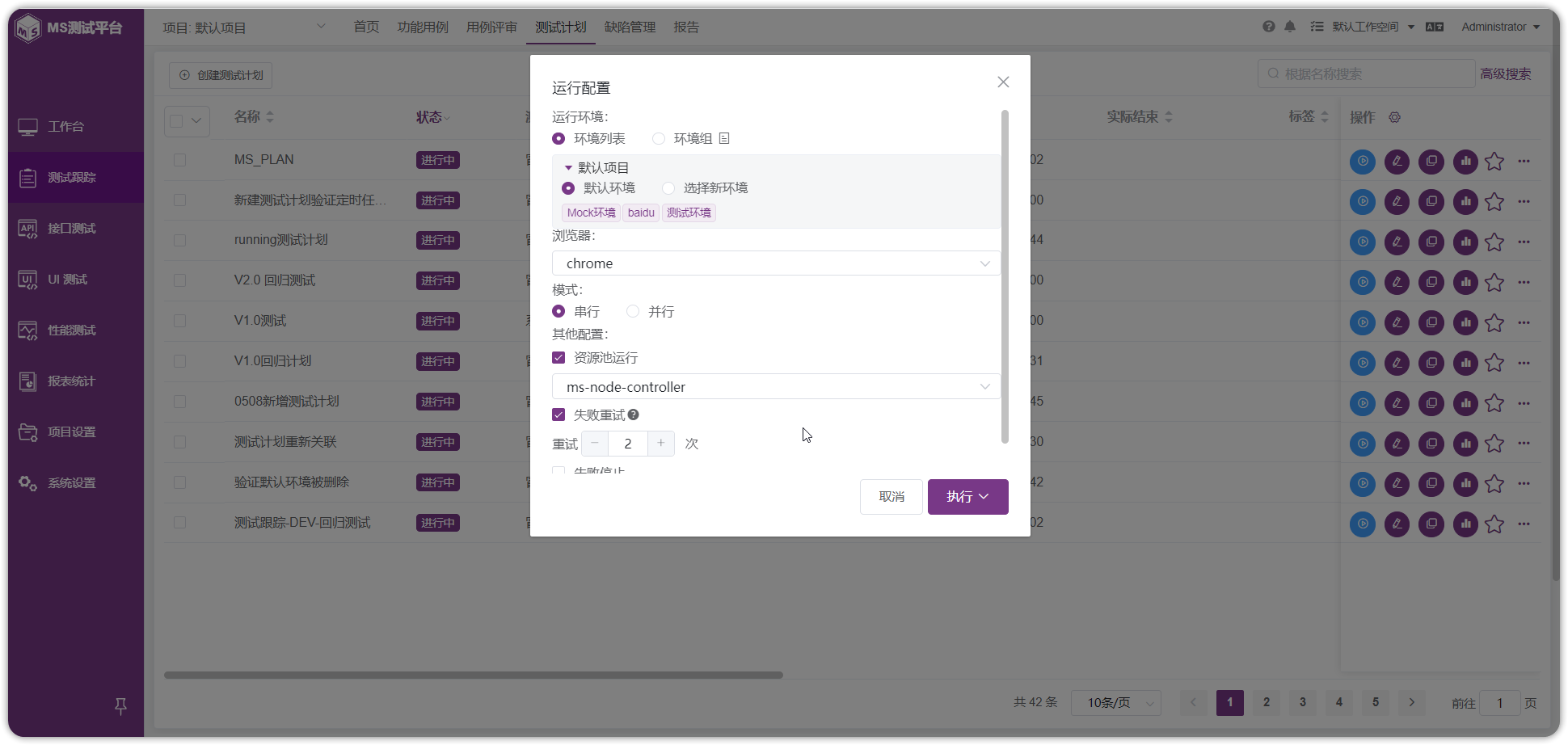Click the table horizontal scrollbar

tap(474, 675)
